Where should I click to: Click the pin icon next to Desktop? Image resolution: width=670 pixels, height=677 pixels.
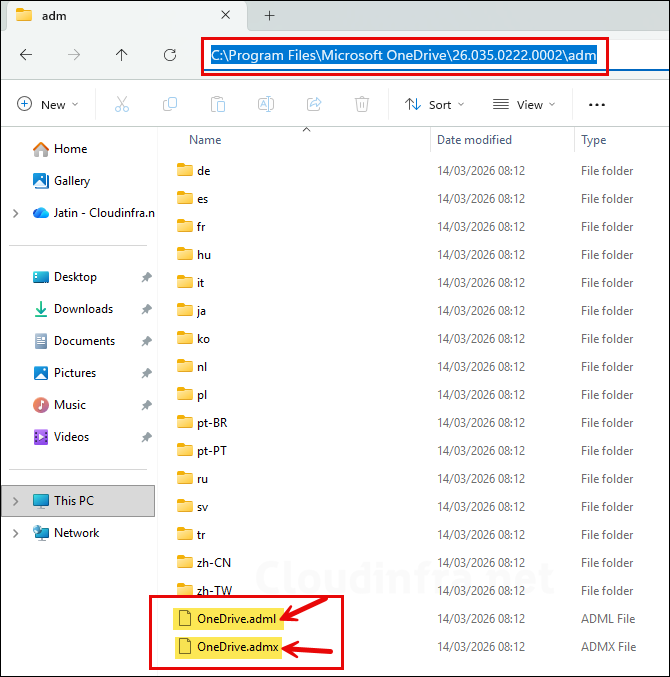tap(146, 277)
